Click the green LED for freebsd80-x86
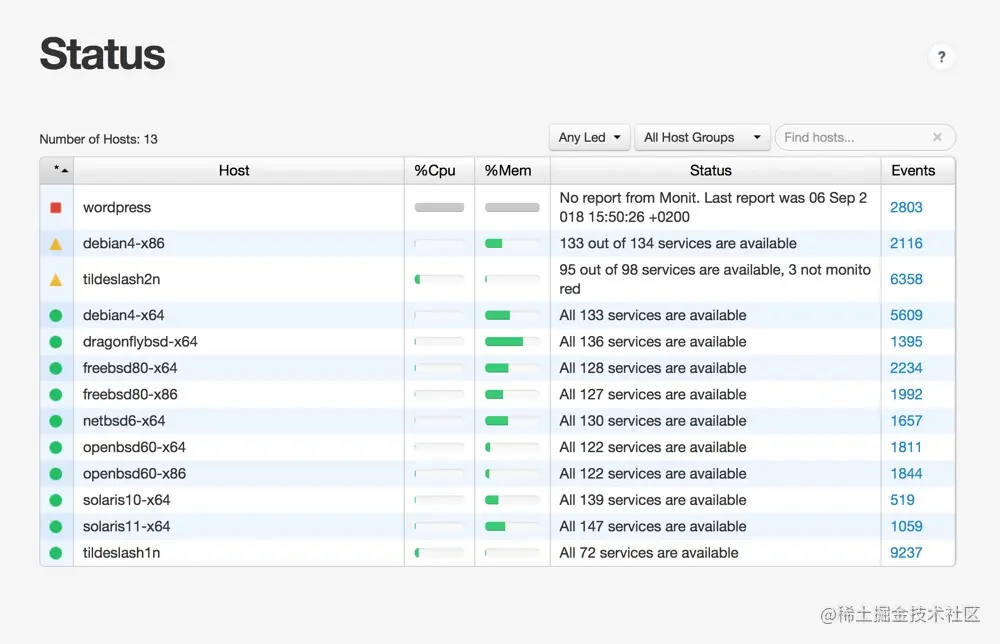The height and width of the screenshot is (644, 1000). pyautogui.click(x=56, y=395)
